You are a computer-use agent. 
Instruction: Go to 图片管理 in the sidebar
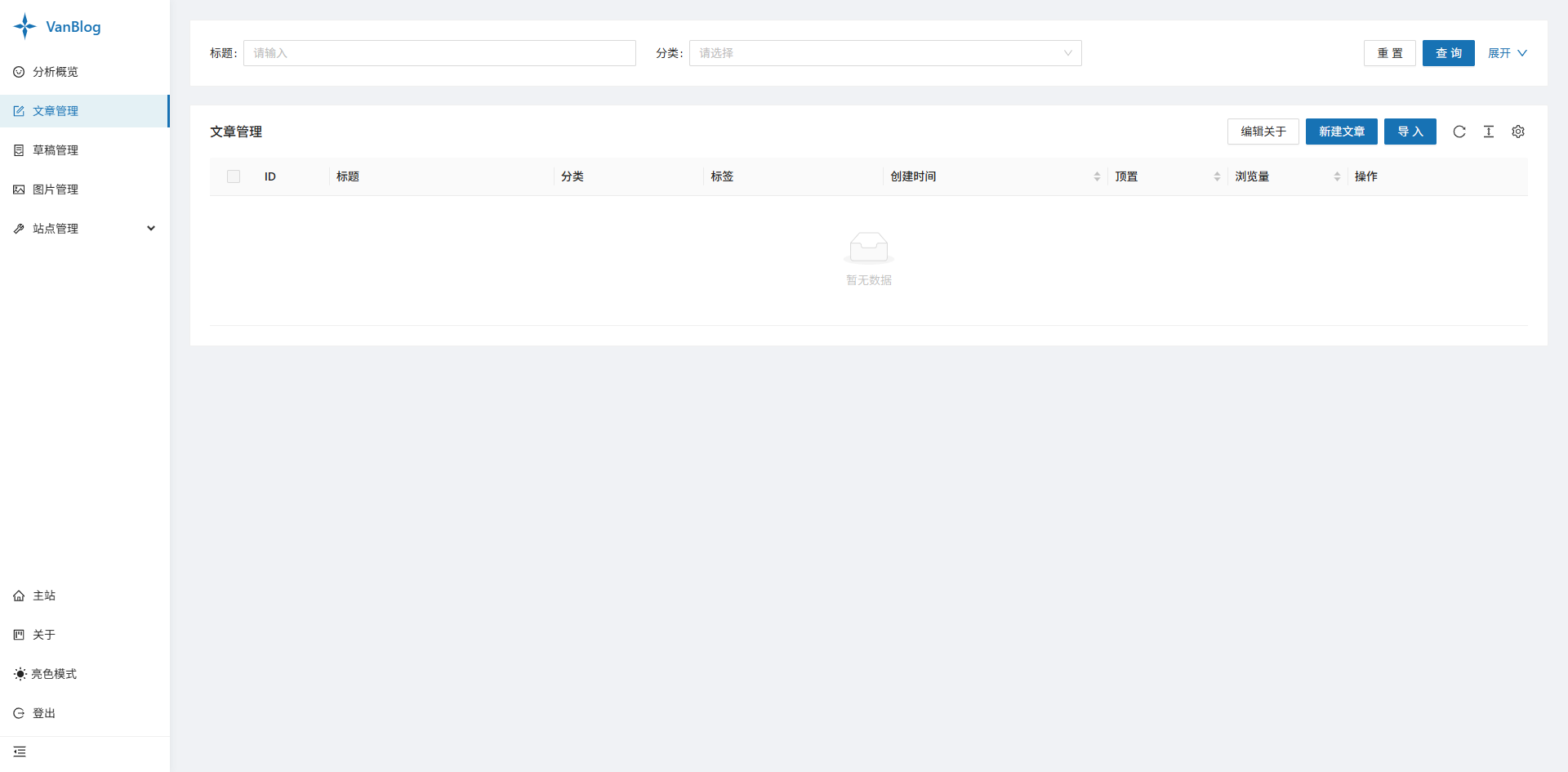[85, 190]
